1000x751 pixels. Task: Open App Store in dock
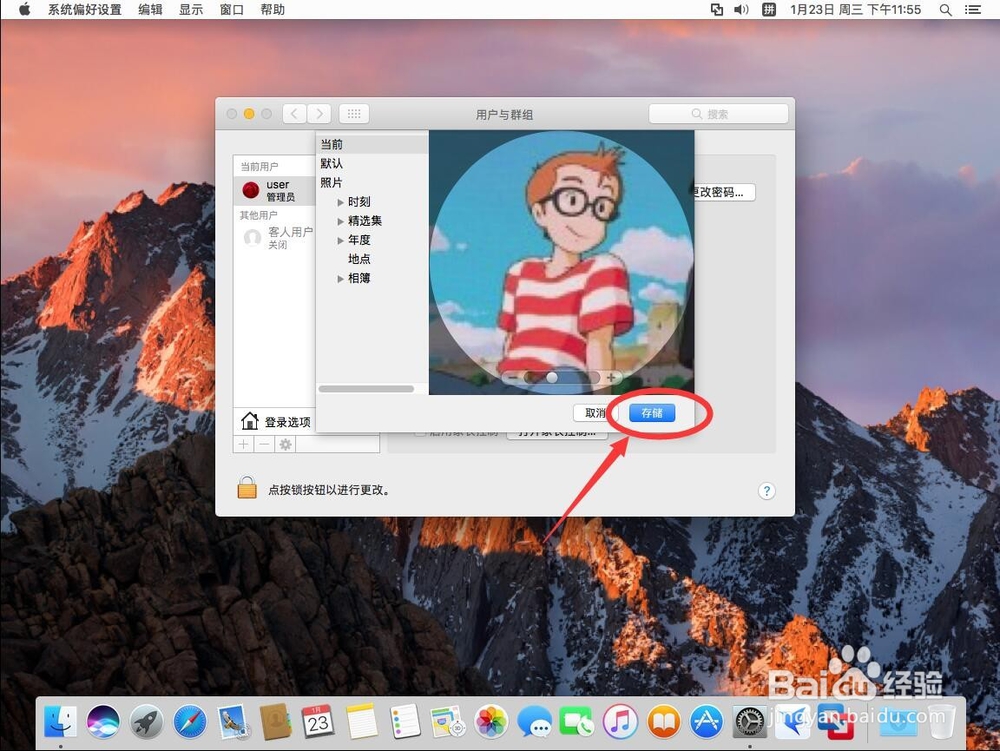(707, 722)
